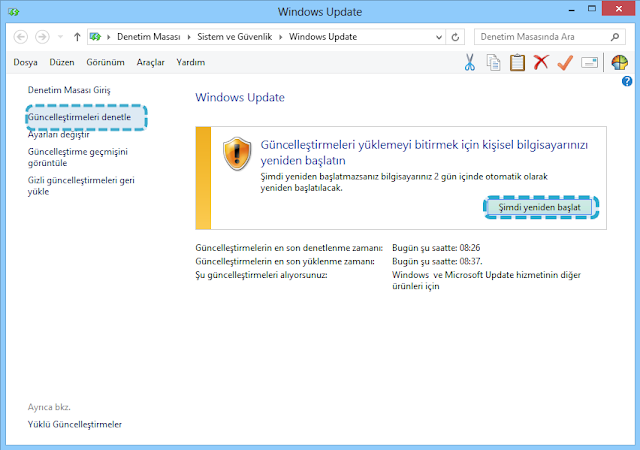Go forward with the right arrow button

[x=42, y=37]
